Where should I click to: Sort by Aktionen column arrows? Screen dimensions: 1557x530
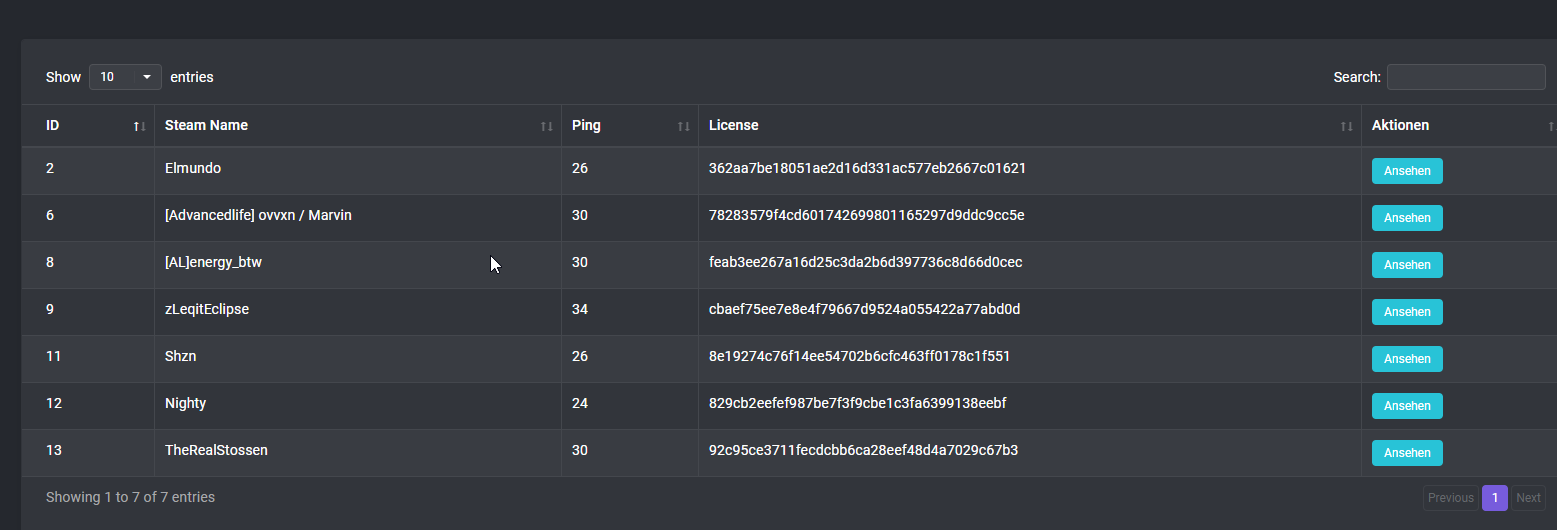click(x=1550, y=126)
